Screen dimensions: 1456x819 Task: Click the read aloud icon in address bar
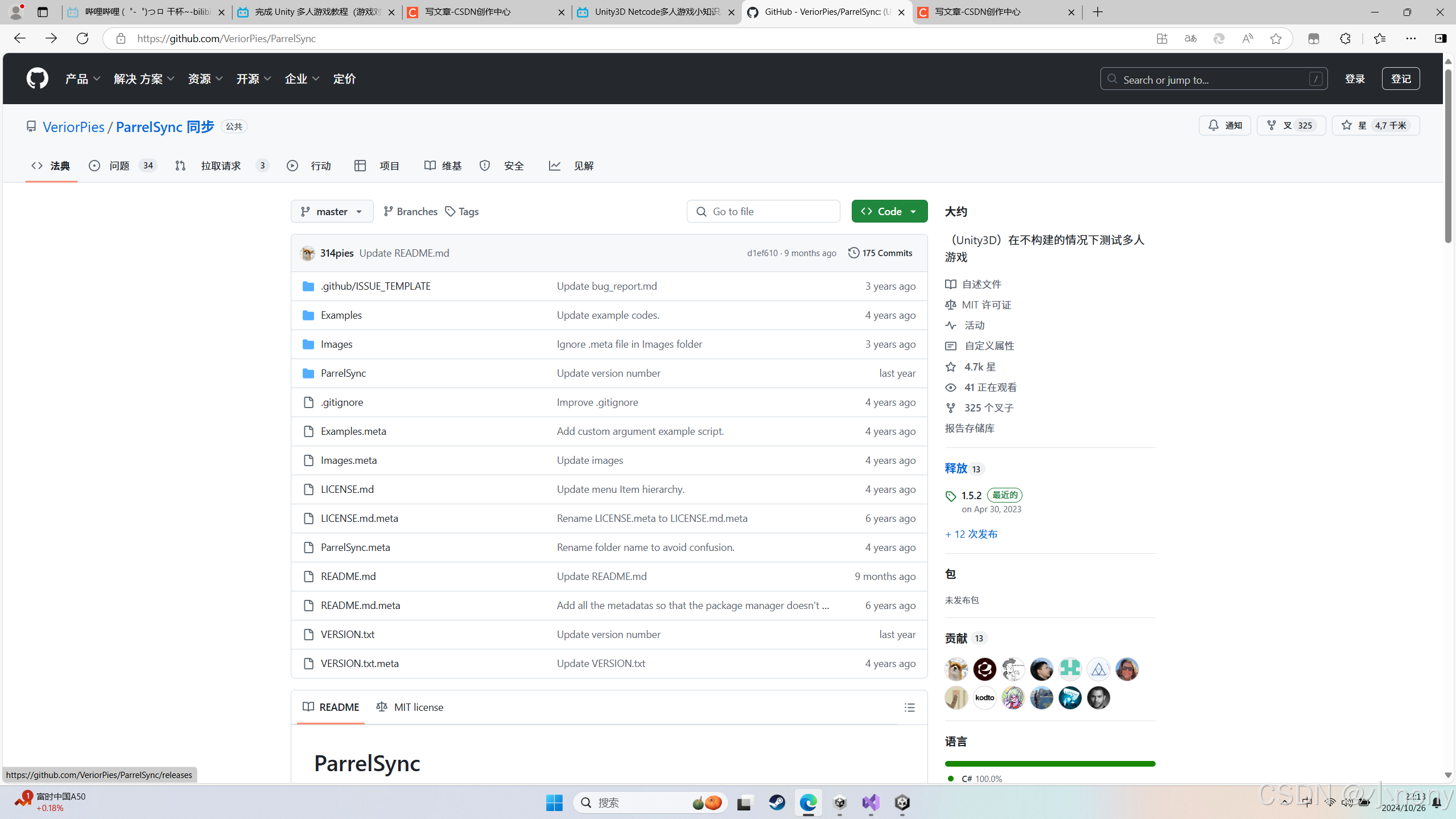click(x=1247, y=38)
